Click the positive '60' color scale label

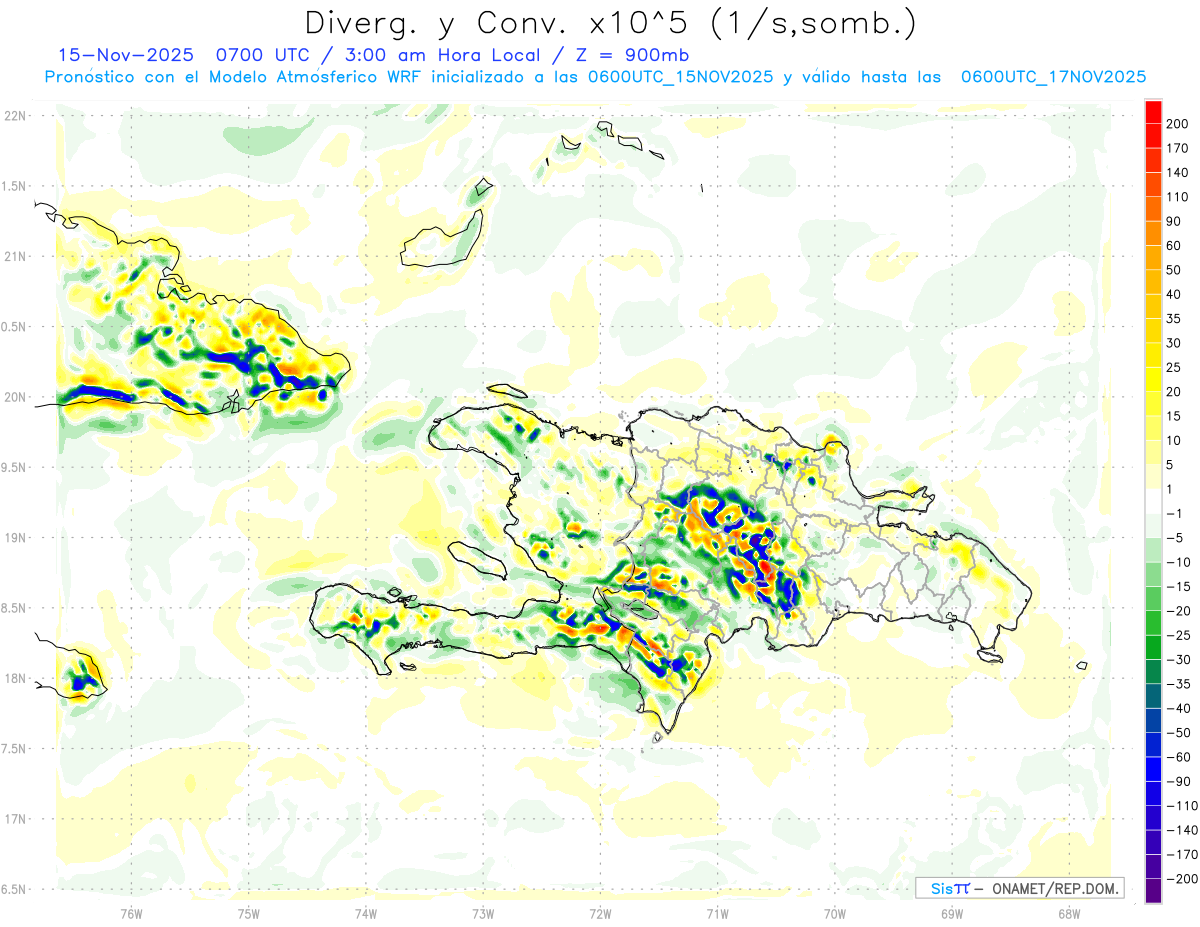click(x=1174, y=246)
